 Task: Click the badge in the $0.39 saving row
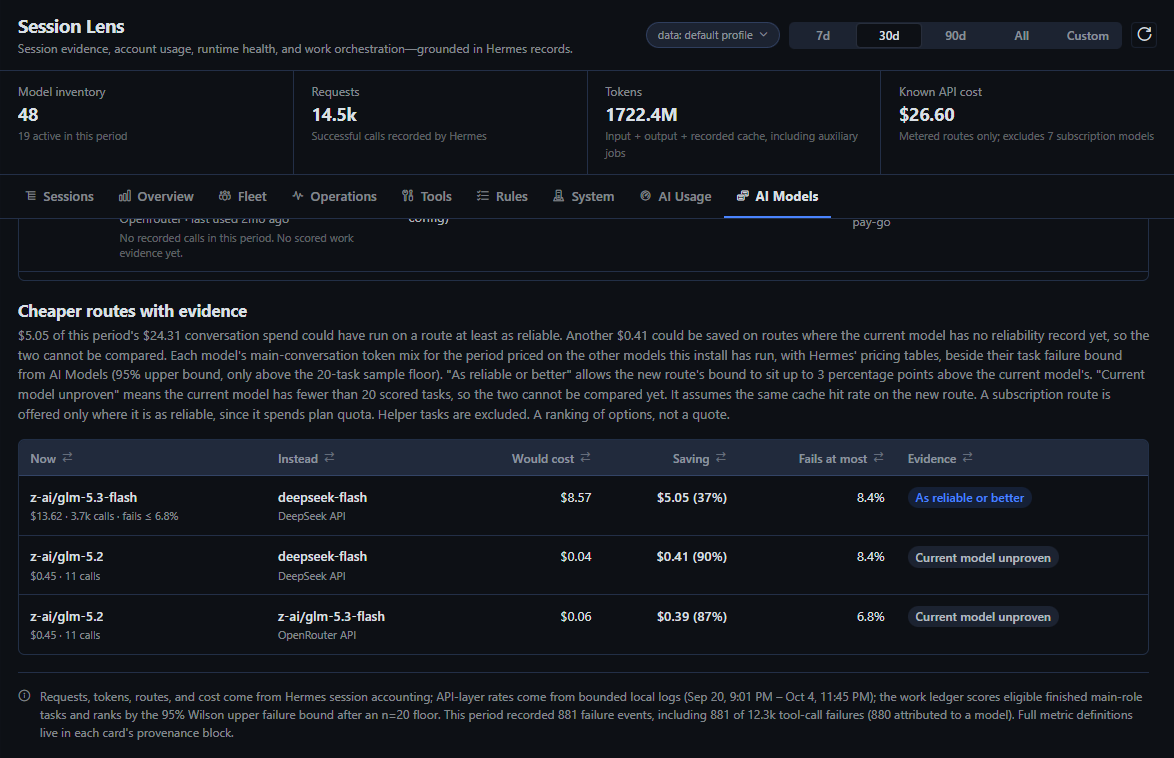coord(982,616)
